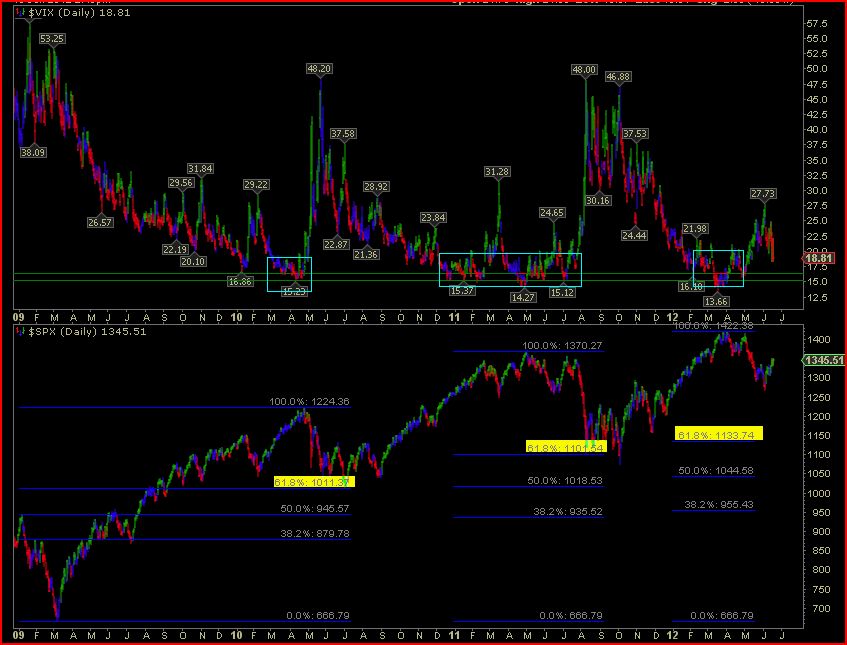Select the 14.27 VIX low label

coord(523,297)
